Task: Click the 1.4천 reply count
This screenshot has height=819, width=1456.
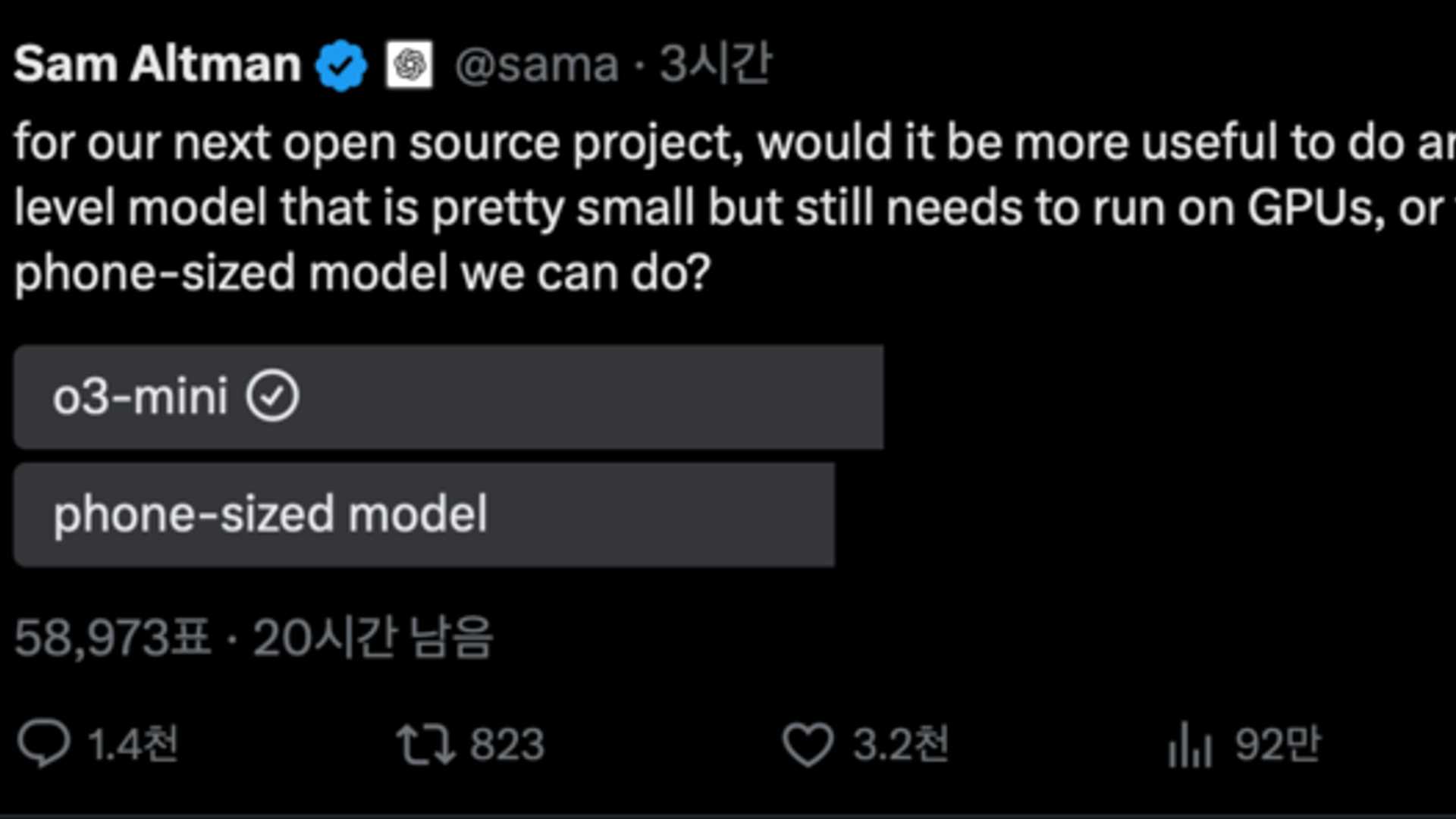Action: coord(133,744)
